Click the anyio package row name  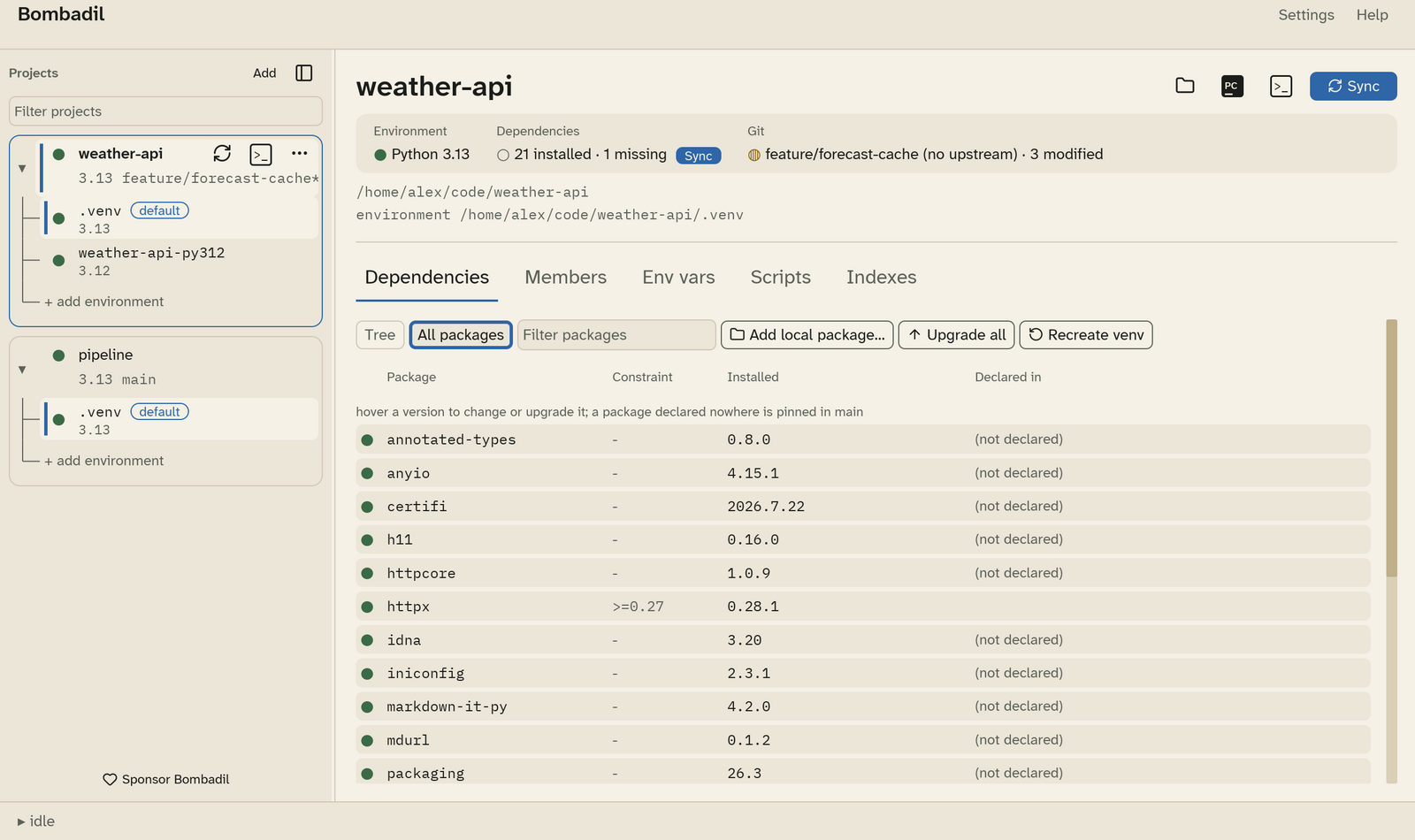[x=408, y=473]
